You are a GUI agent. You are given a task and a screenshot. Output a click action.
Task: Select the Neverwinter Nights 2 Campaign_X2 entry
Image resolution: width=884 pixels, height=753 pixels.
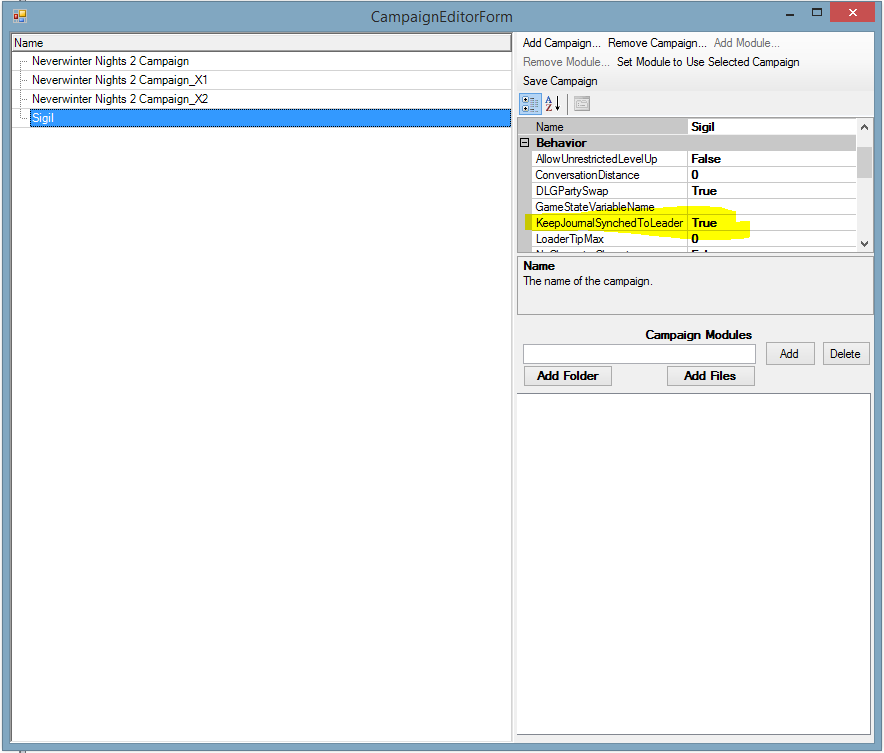pos(120,99)
